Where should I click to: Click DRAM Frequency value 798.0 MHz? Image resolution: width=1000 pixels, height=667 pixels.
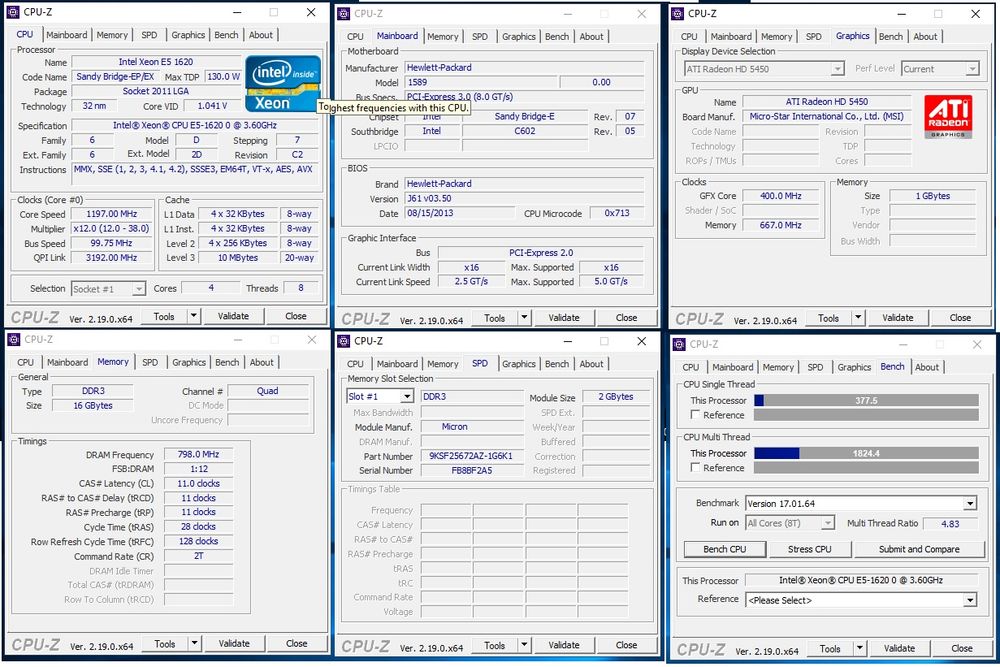pos(198,454)
